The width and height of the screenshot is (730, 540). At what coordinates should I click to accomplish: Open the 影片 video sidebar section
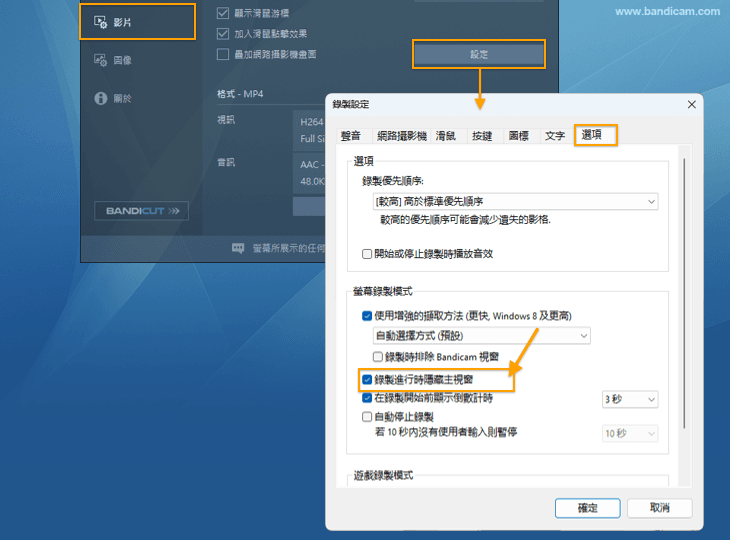point(122,22)
